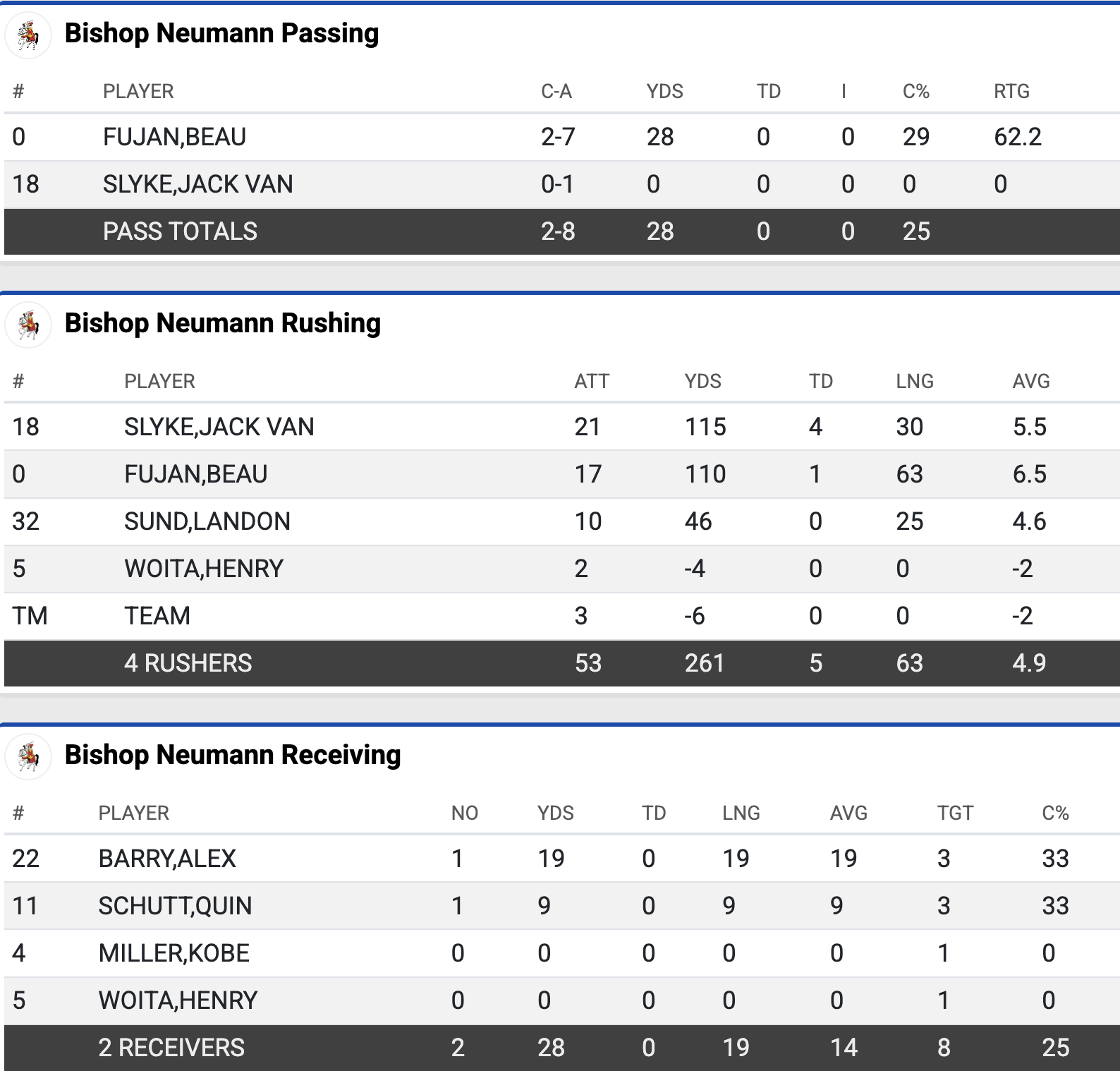Viewport: 1120px width, 1071px height.
Task: Click the LNG header in rushing table
Action: pos(914,382)
